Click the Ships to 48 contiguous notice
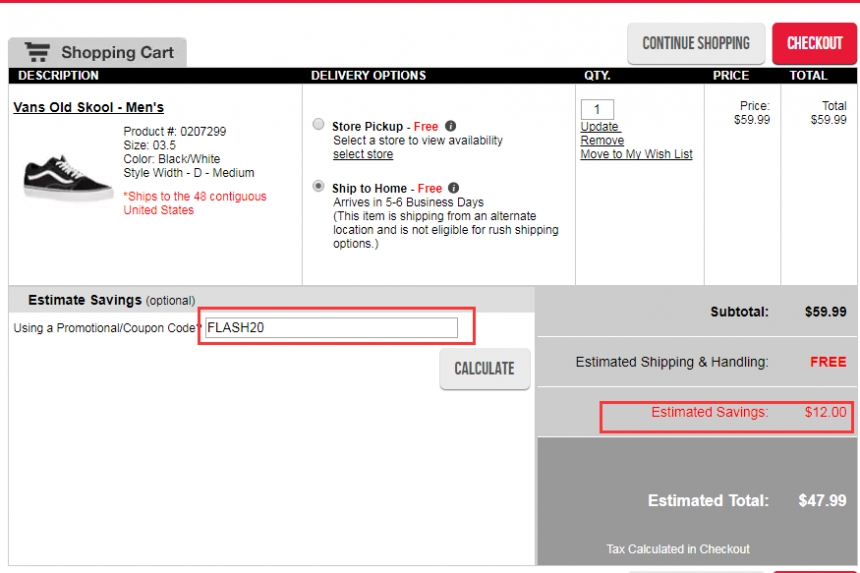Viewport: 860px width, 573px height. click(195, 203)
